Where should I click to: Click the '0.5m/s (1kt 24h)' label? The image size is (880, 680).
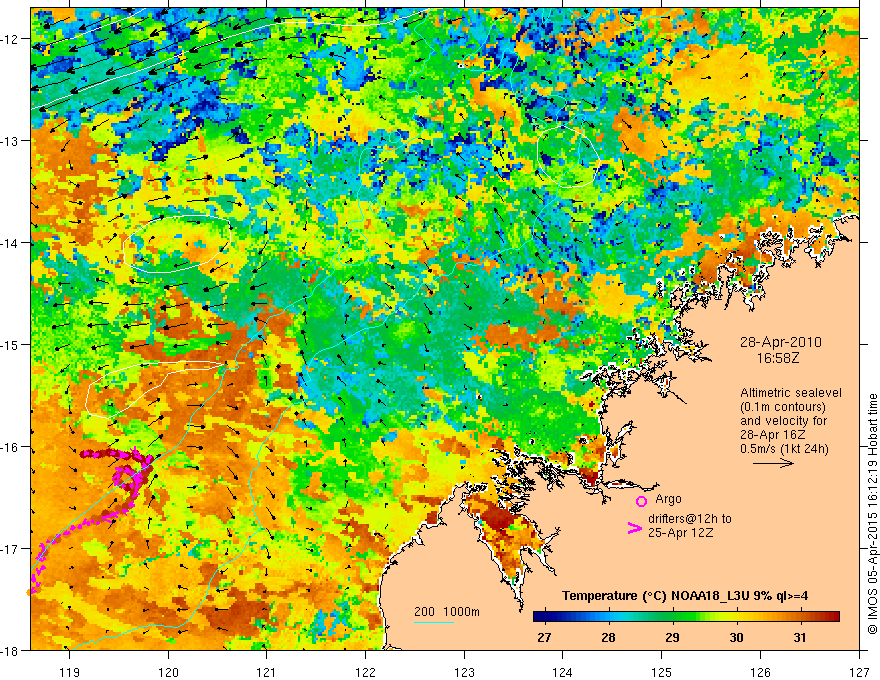click(784, 448)
